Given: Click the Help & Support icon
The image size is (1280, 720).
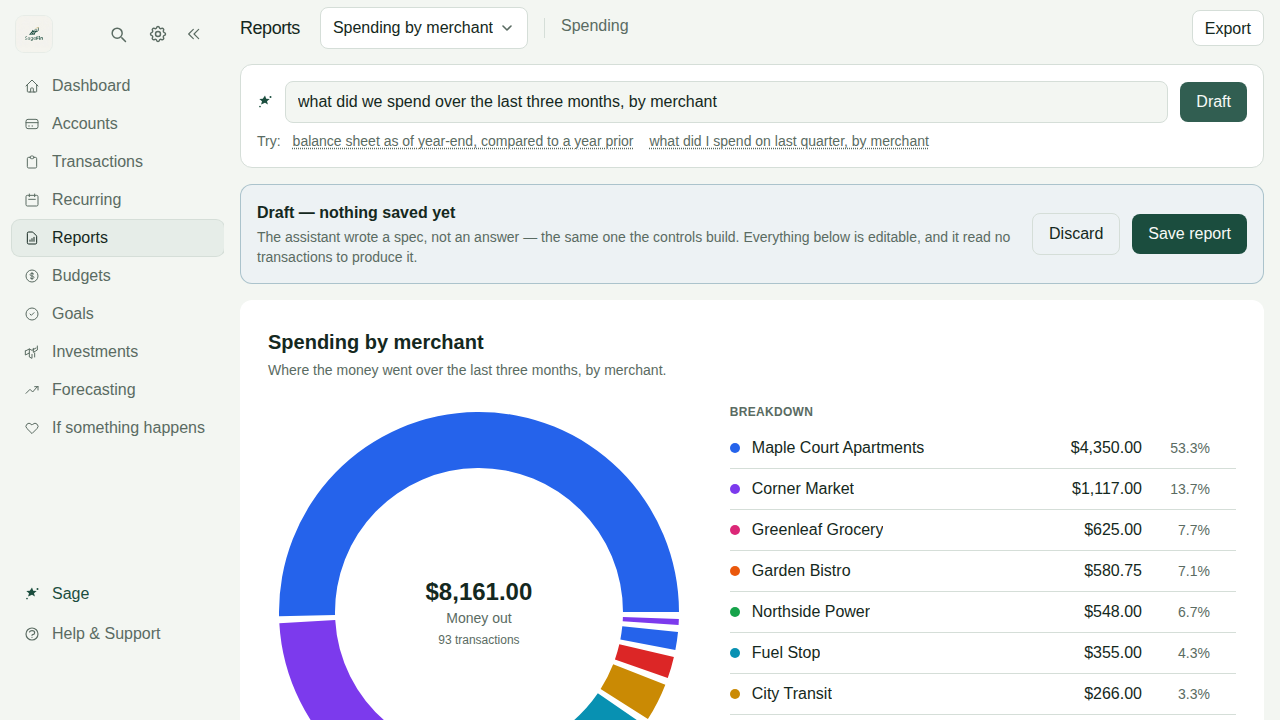Looking at the screenshot, I should tap(32, 634).
